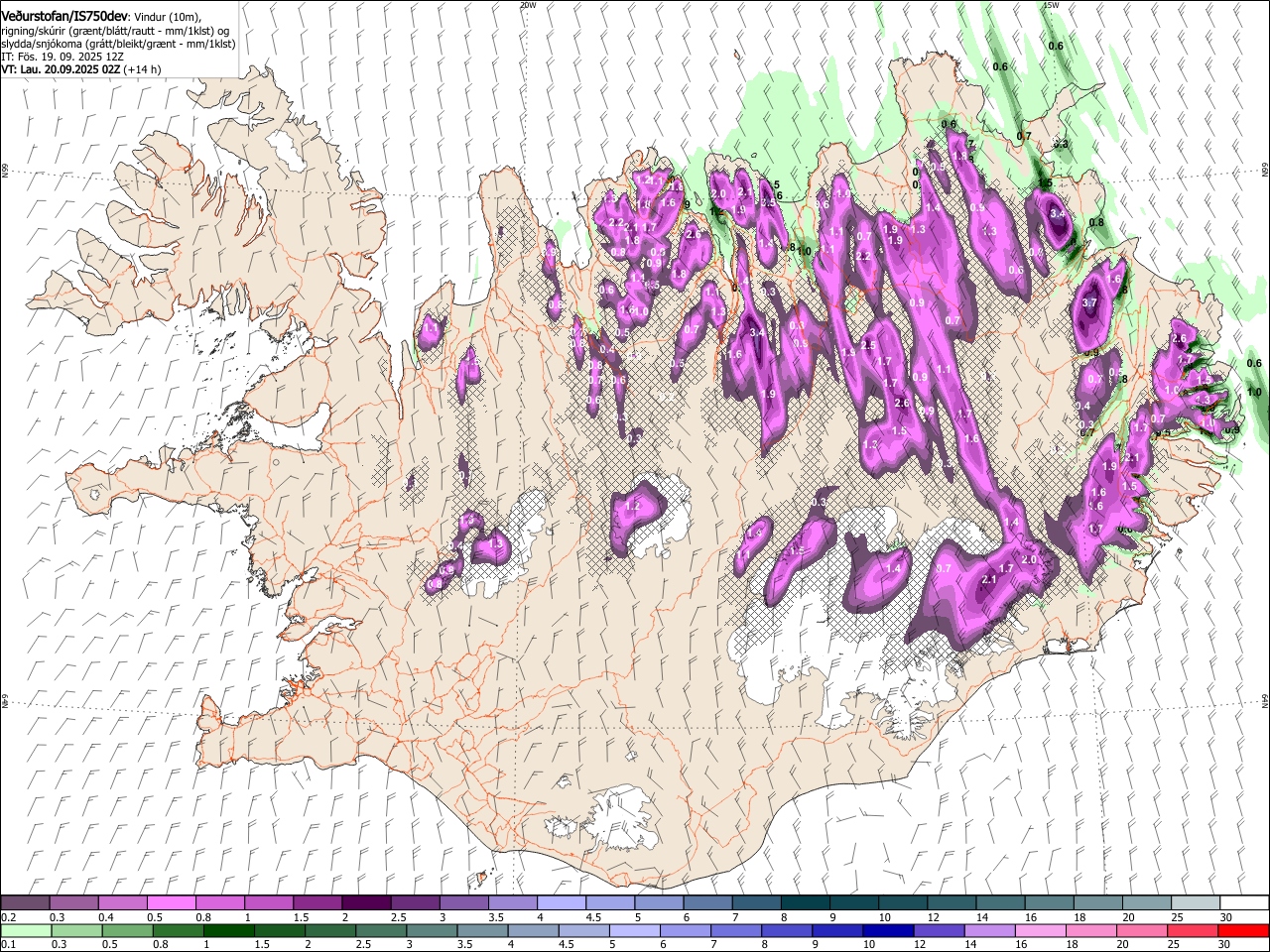This screenshot has width=1270, height=952.
Task: Select the bright pink upper swatch between 0.5 and 0.8
Action: pyautogui.click(x=172, y=902)
